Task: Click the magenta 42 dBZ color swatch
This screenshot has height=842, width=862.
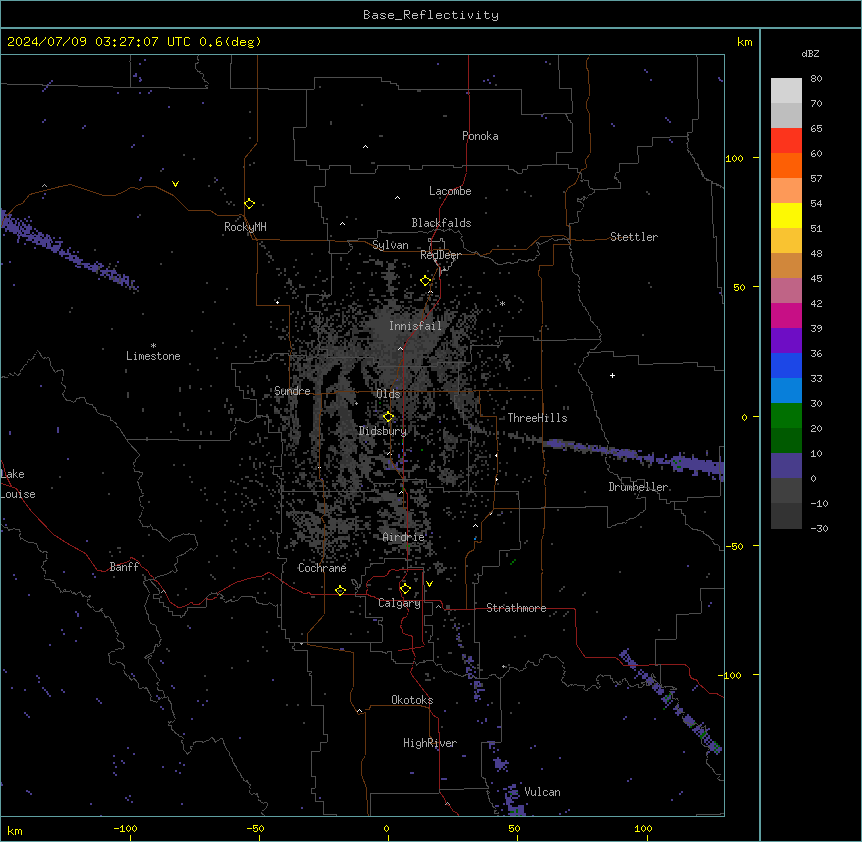Action: pos(786,315)
